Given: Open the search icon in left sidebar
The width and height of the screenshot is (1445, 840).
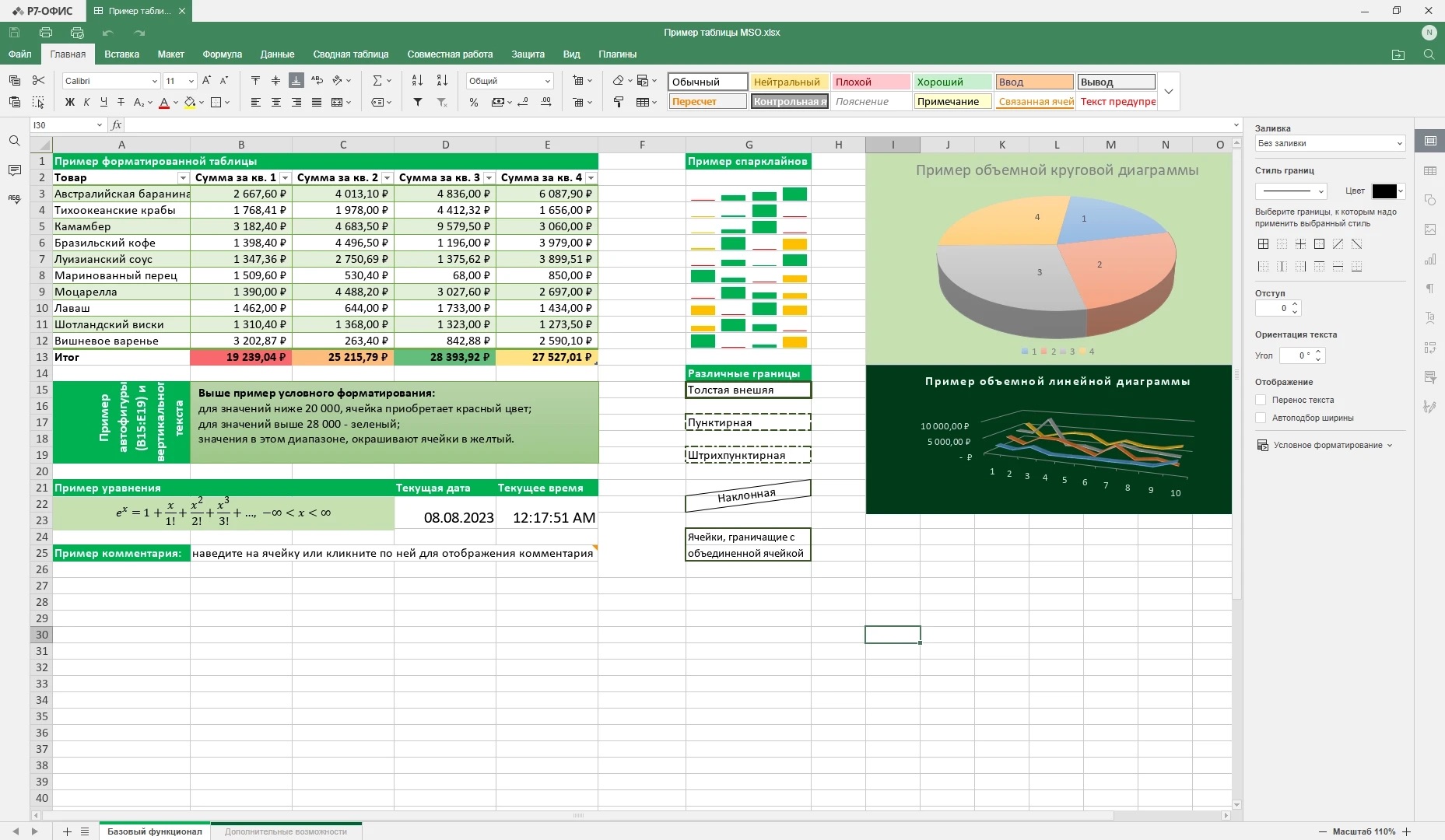Looking at the screenshot, I should click(14, 141).
